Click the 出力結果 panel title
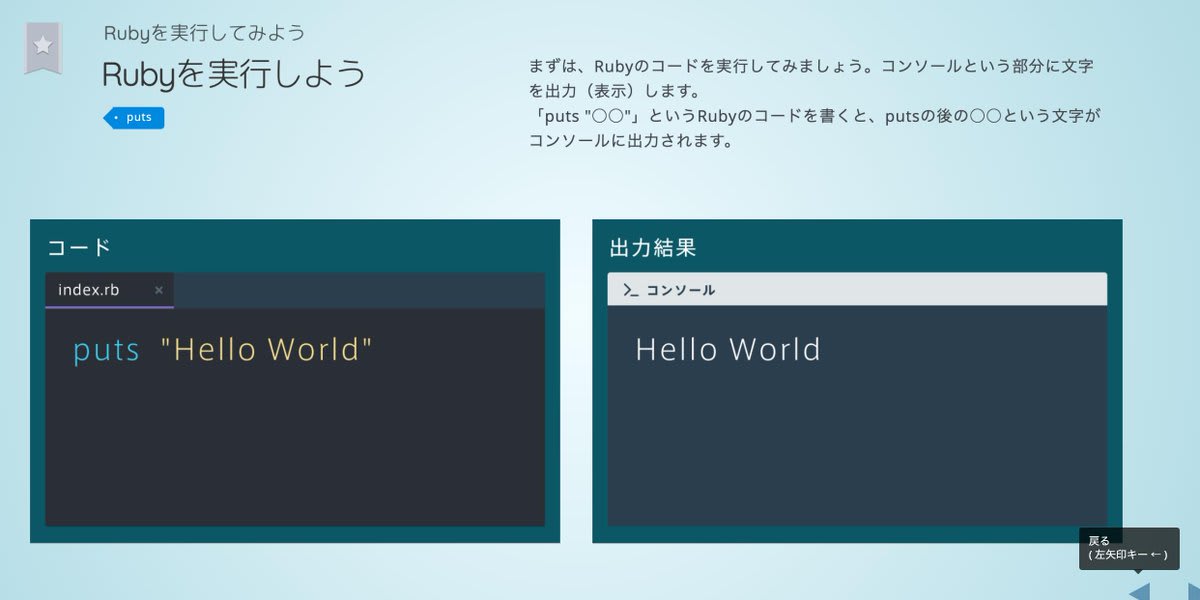The width and height of the screenshot is (1200, 600). (652, 248)
